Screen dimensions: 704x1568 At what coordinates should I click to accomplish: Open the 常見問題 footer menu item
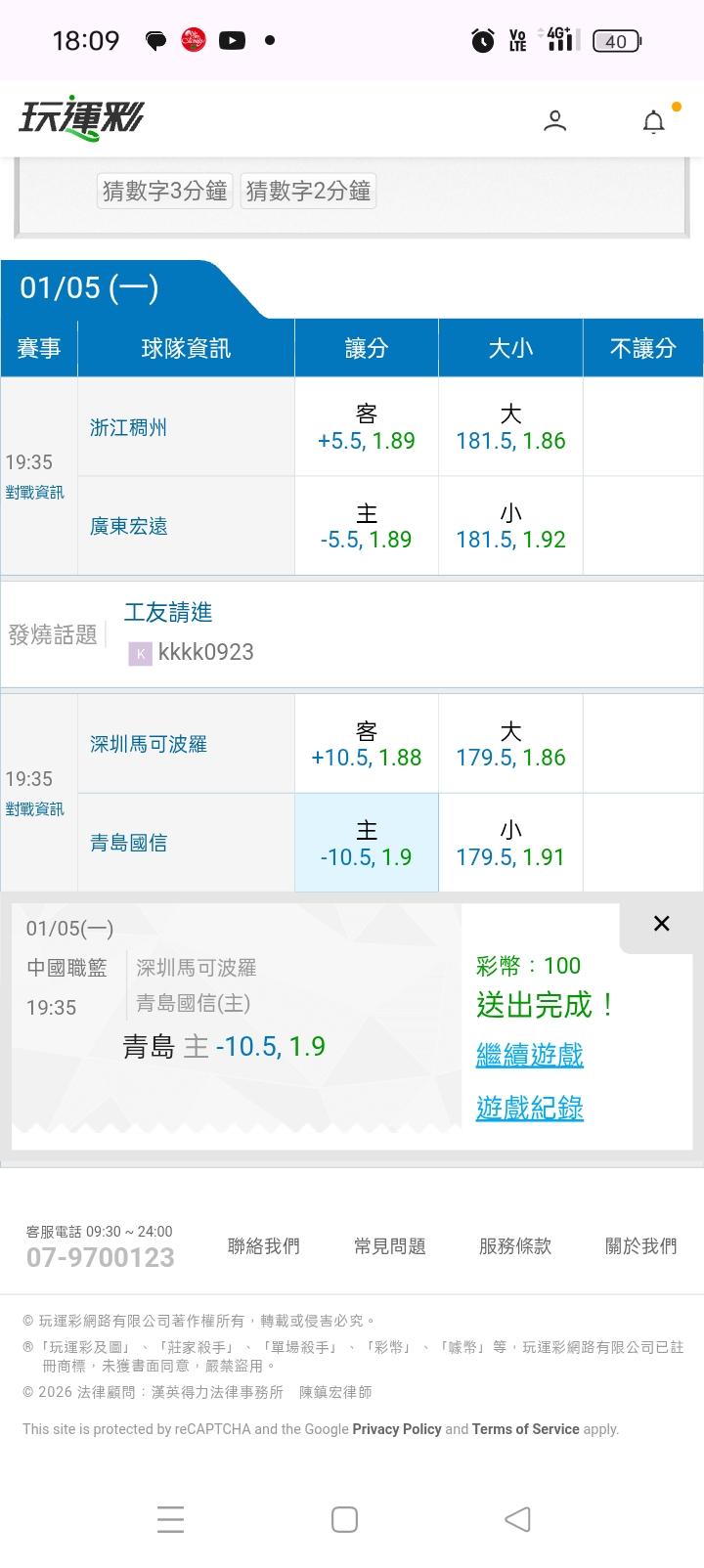[389, 1245]
